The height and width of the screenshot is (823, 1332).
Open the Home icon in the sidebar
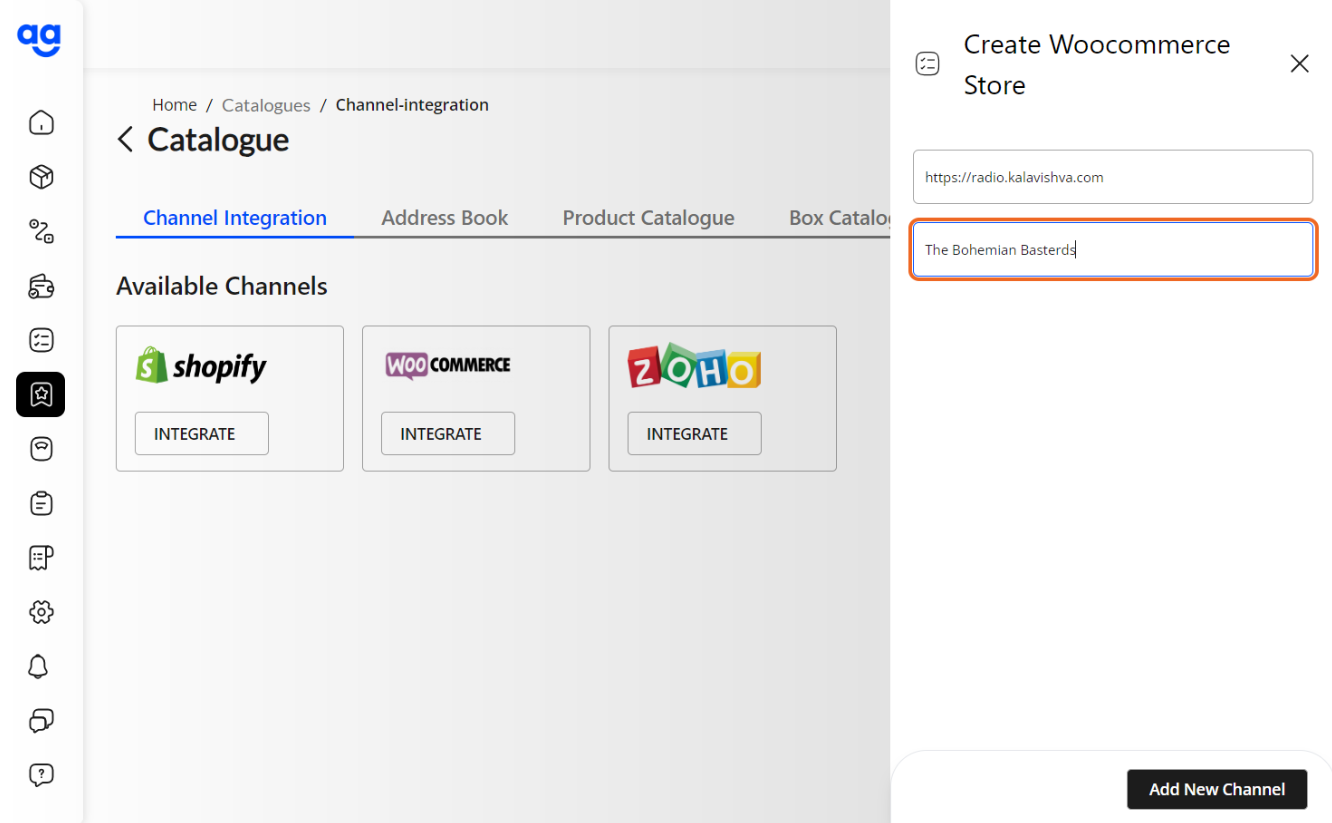[41, 122]
